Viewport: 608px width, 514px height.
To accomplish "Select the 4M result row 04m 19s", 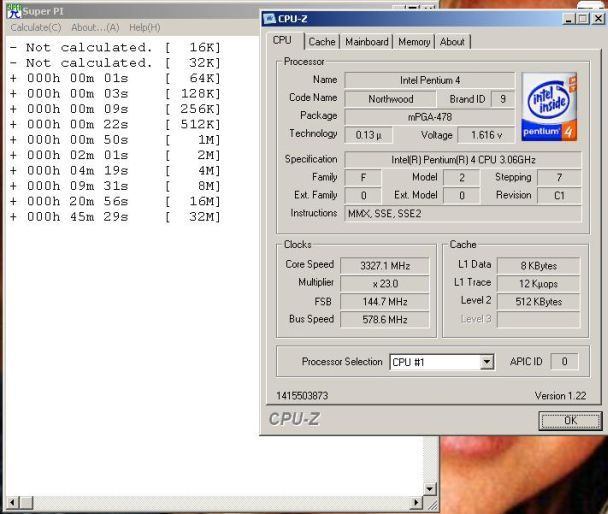I will coord(116,171).
